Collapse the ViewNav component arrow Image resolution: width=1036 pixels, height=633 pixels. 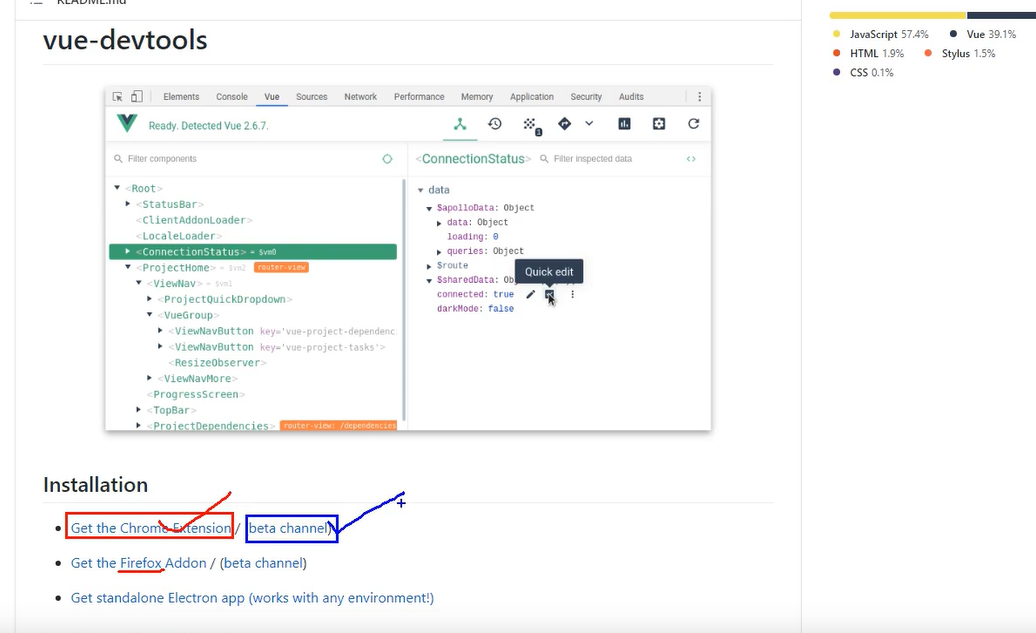(139, 283)
